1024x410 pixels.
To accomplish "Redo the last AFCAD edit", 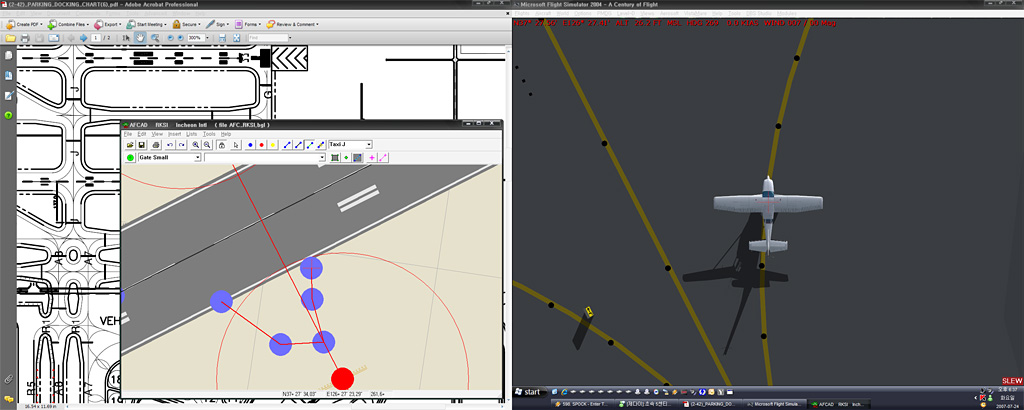I will (182, 145).
